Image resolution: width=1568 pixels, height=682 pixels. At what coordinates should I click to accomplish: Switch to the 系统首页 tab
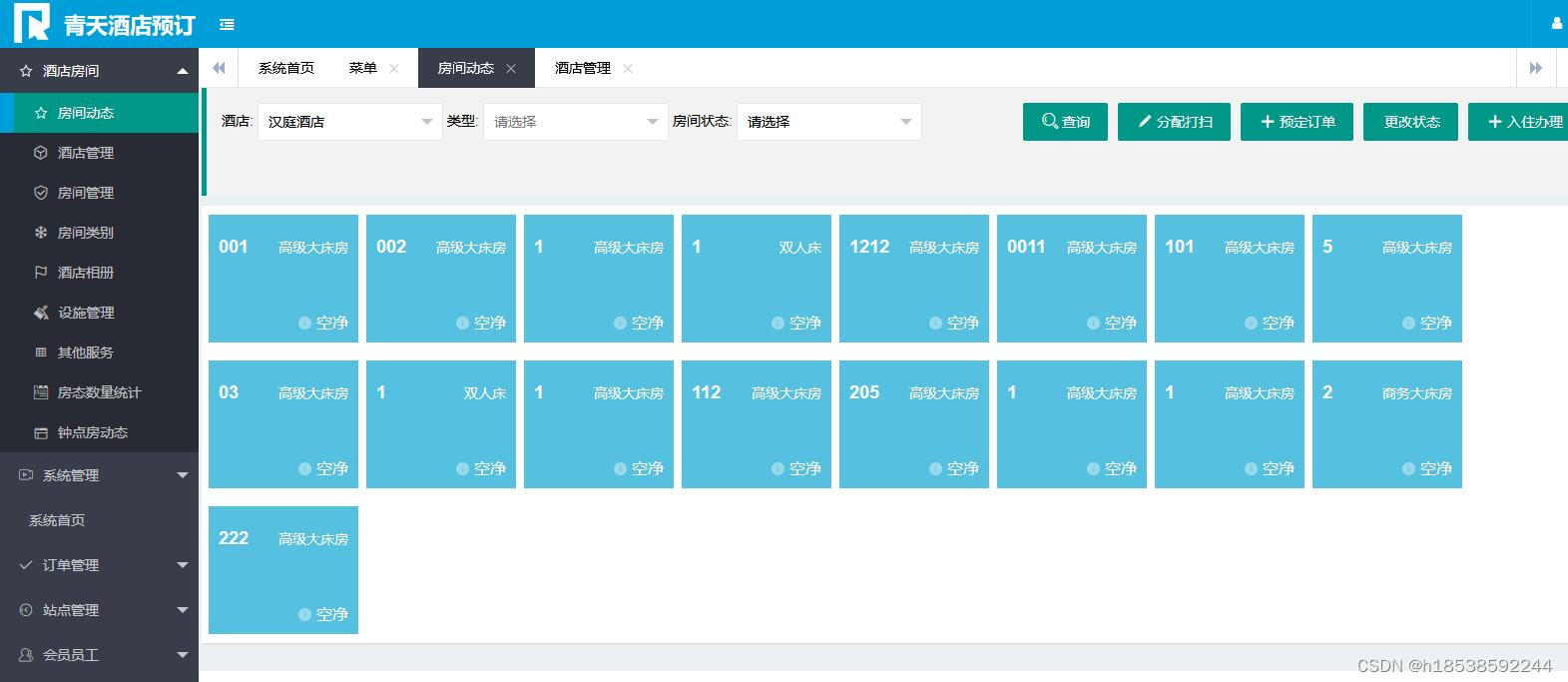pos(286,68)
